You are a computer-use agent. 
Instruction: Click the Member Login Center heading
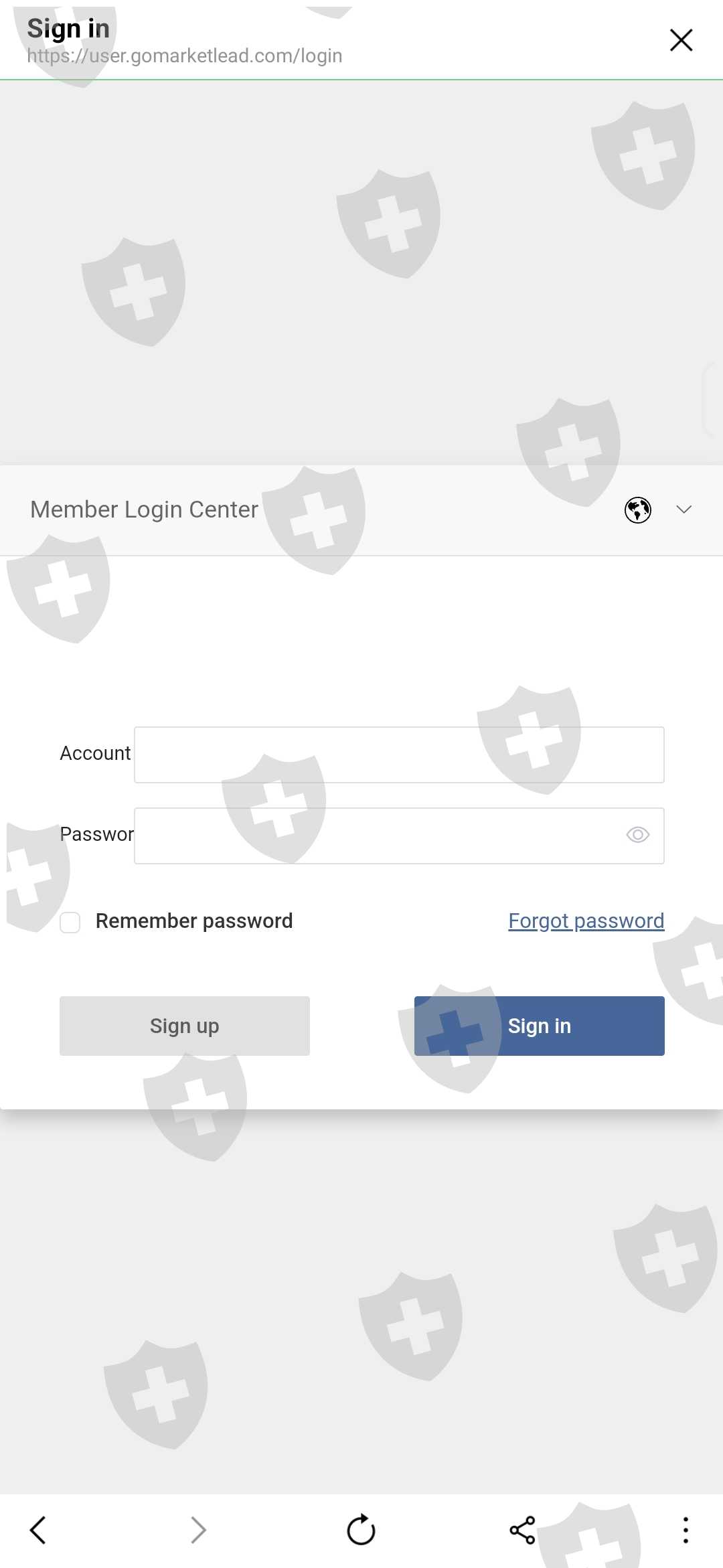coord(145,509)
